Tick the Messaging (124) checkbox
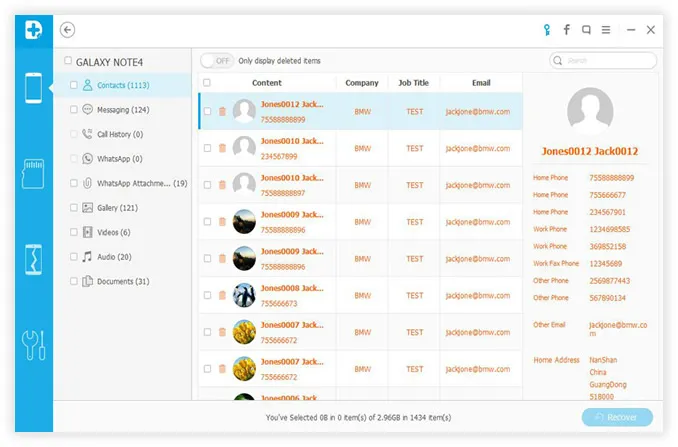 click(74, 110)
